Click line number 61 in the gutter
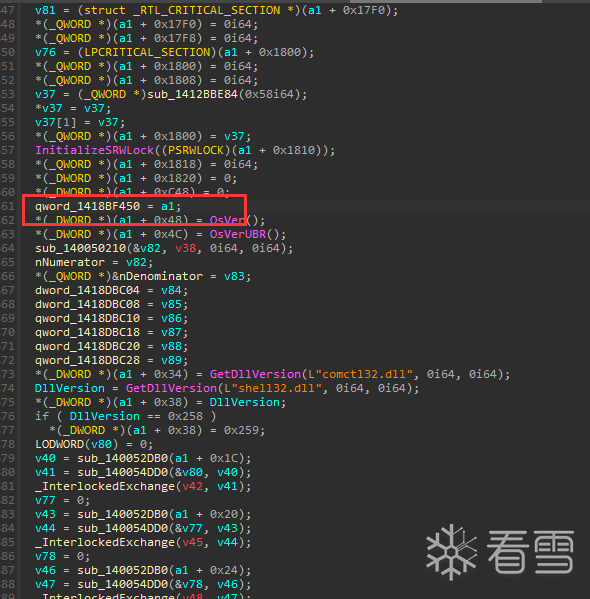Image resolution: width=590 pixels, height=599 pixels. (8, 206)
